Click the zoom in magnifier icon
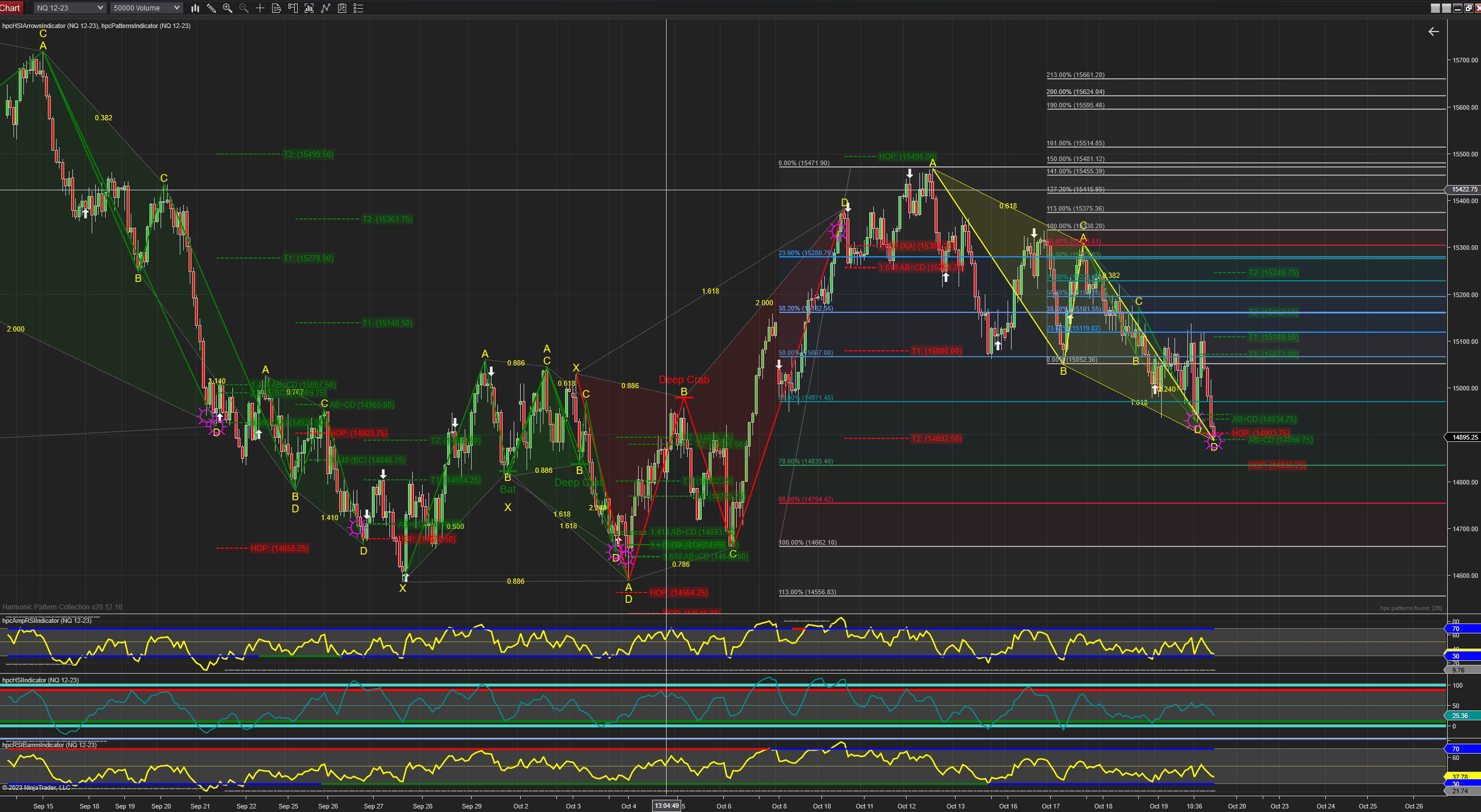1481x812 pixels. click(x=228, y=8)
